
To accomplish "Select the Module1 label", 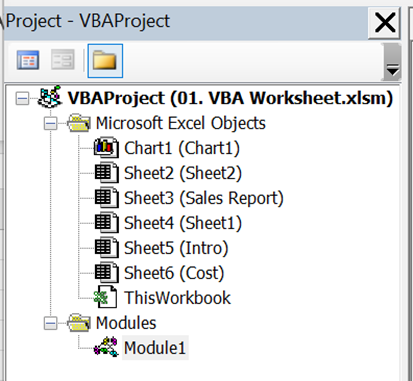I will coord(155,348).
